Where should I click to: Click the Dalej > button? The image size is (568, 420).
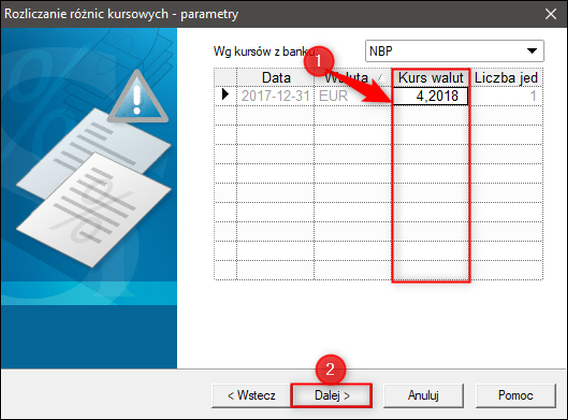point(331,395)
